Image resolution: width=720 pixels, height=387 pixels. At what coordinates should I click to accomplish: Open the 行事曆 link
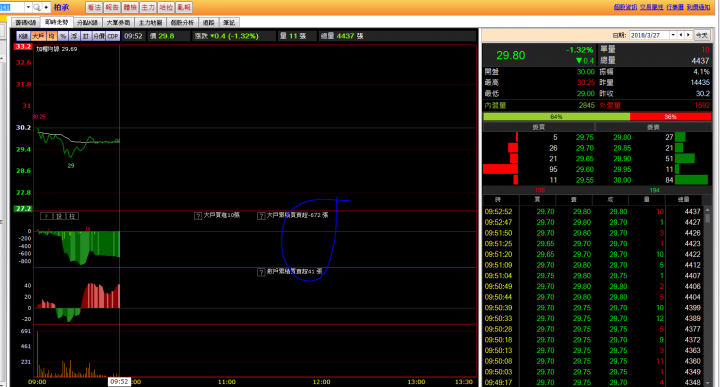(x=675, y=7)
